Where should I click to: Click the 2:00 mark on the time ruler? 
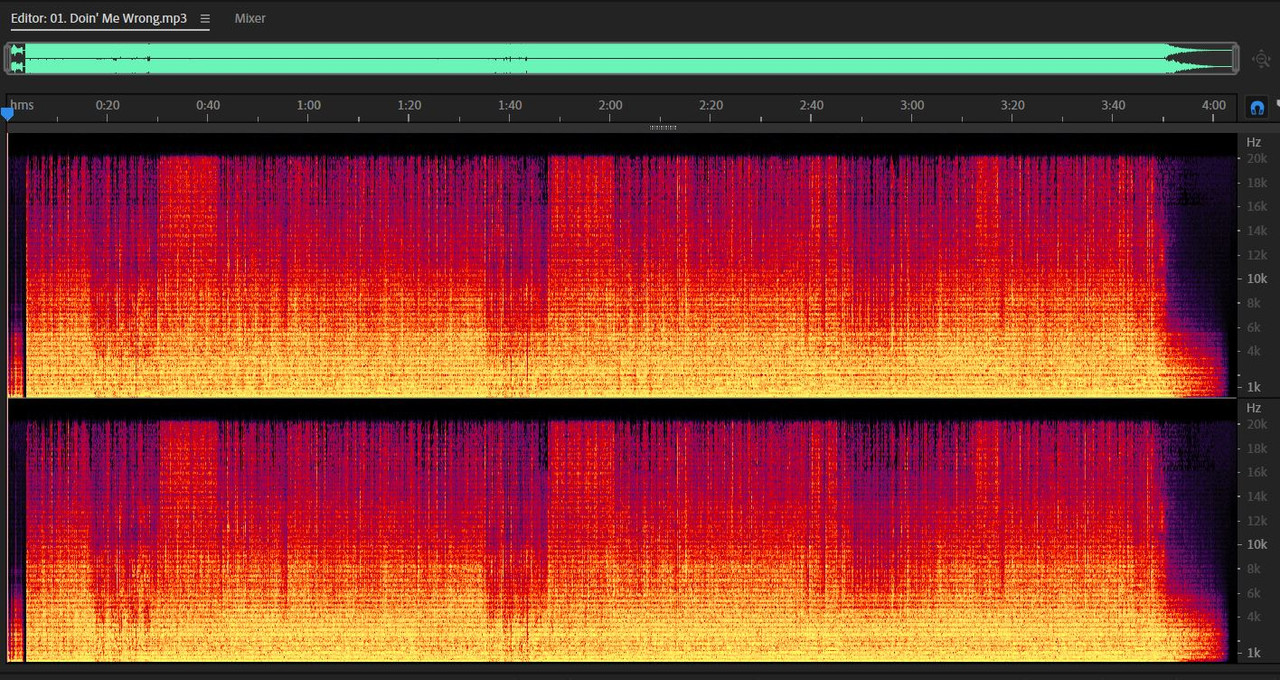click(610, 105)
